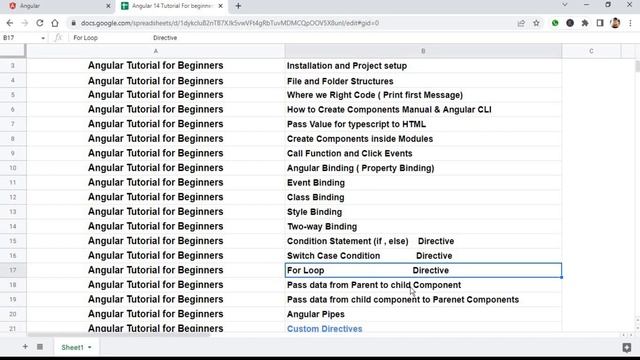640x360 pixels.
Task: Select column A cell in row 12
Action: point(156,197)
